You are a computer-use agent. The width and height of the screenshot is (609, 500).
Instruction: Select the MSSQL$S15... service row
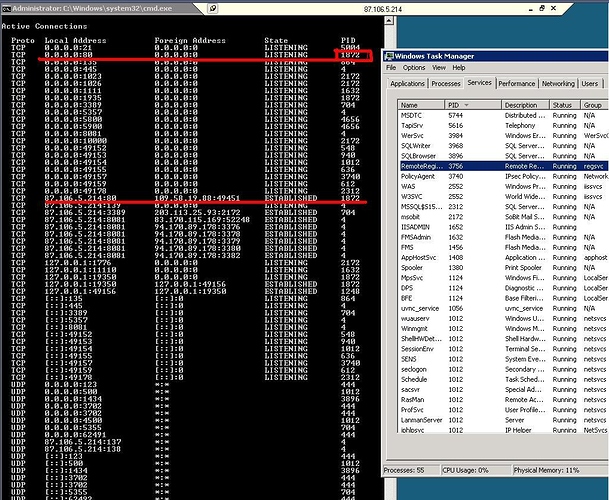503,207
